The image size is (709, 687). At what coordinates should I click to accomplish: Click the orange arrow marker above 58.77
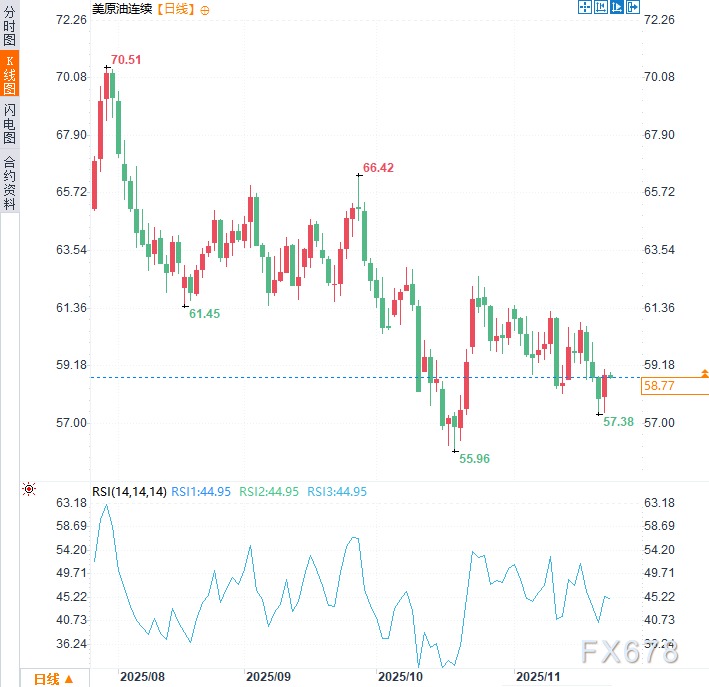point(705,372)
